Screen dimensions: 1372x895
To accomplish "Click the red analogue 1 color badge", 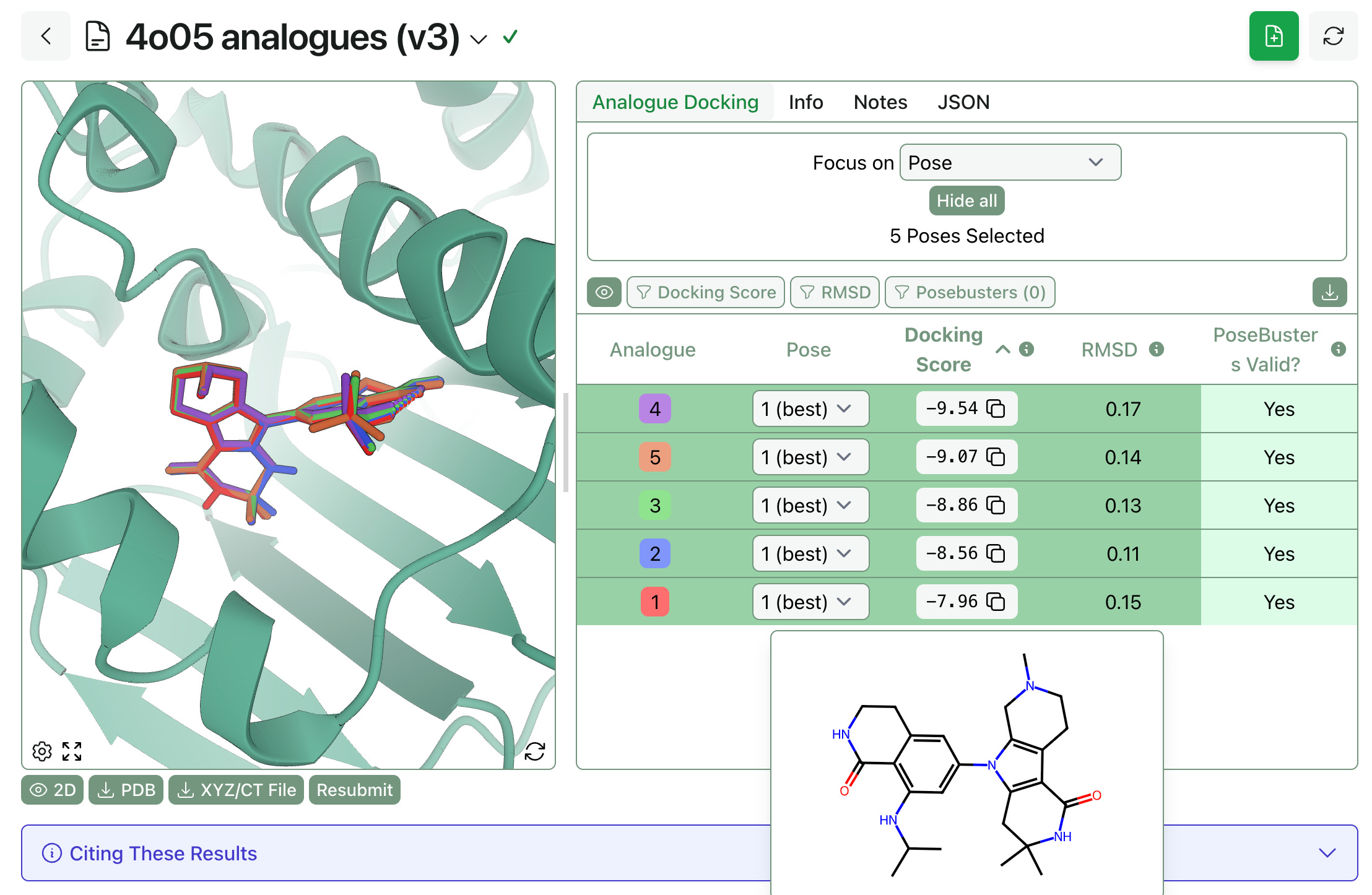I will (654, 602).
